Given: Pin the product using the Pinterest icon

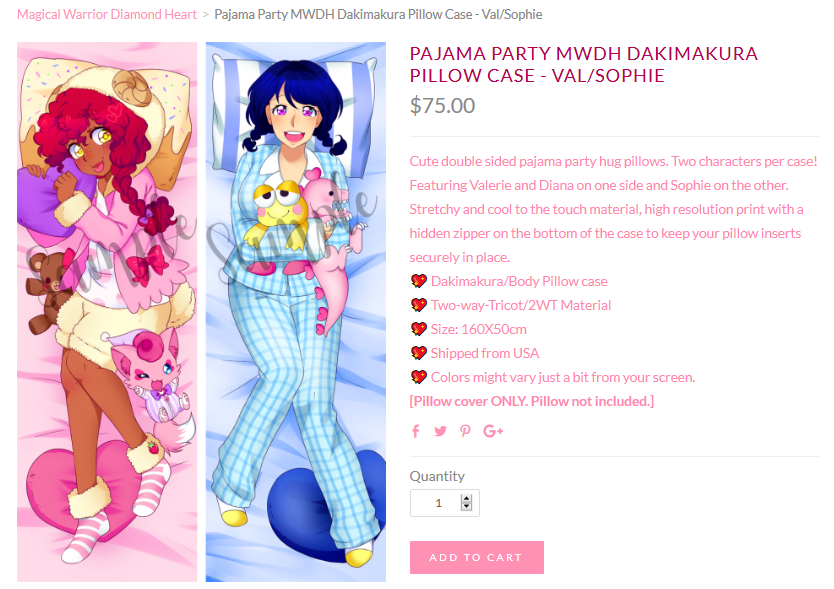Looking at the screenshot, I should point(465,431).
